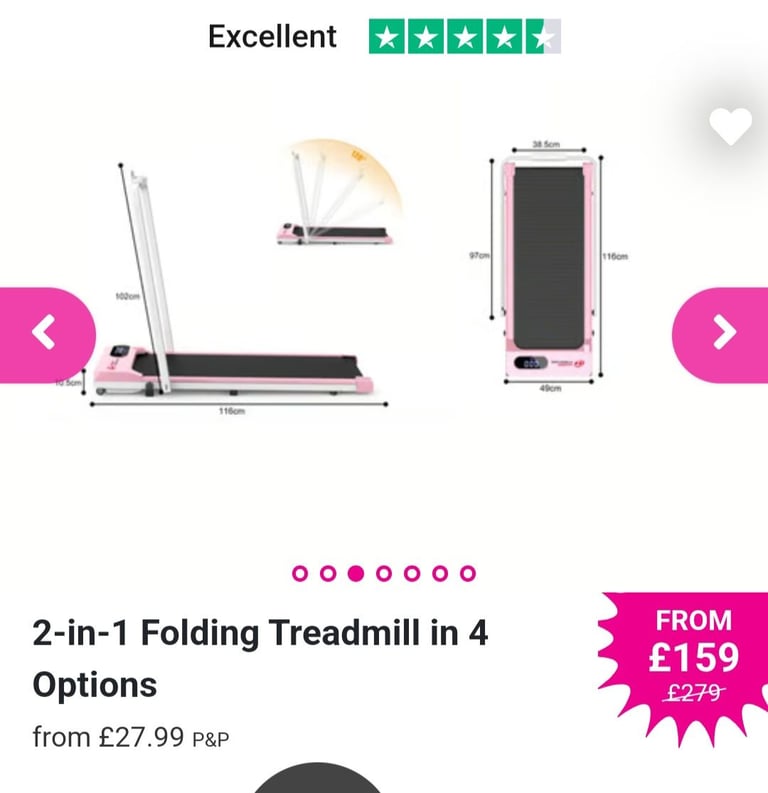Select the sixth carousel dot
The width and height of the screenshot is (768, 793).
(440, 573)
